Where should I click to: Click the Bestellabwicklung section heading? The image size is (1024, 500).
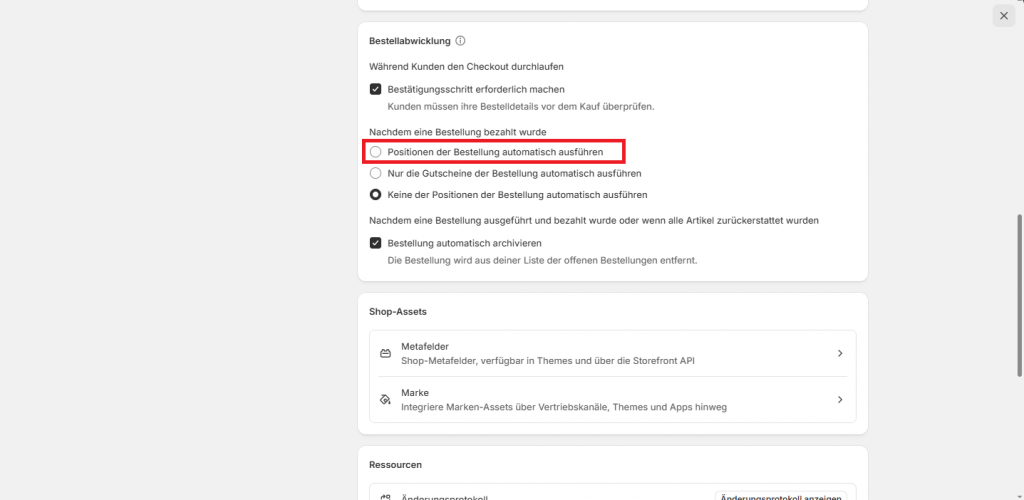[410, 40]
